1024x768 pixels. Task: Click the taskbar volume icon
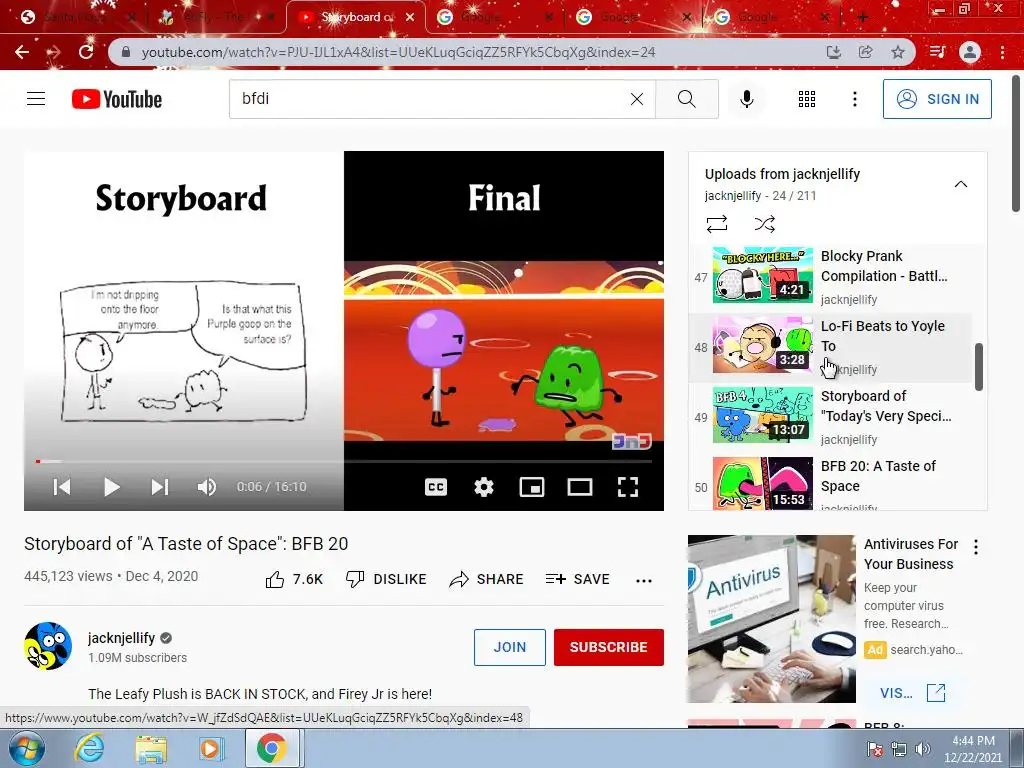[x=923, y=749]
